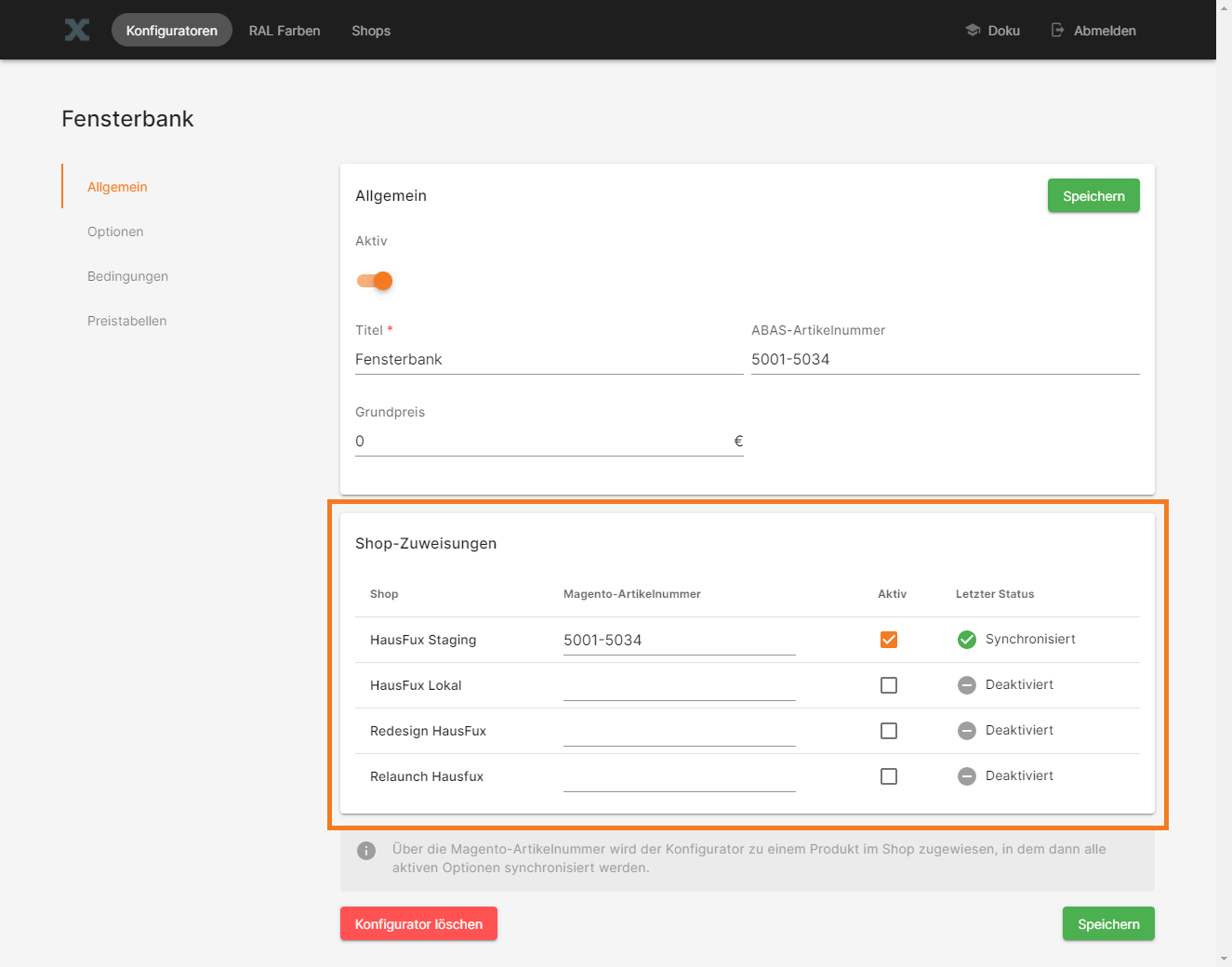Viewport: 1232px width, 967px height.
Task: Click the info icon in hint box
Action: point(366,851)
